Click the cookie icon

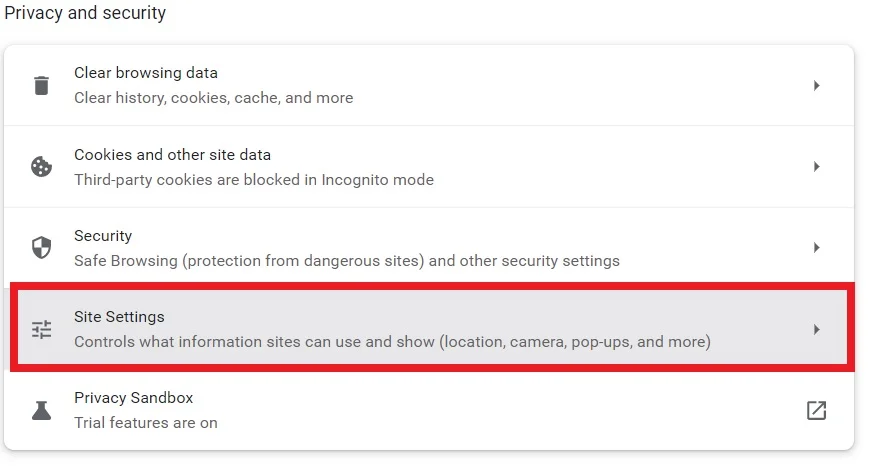(x=41, y=167)
